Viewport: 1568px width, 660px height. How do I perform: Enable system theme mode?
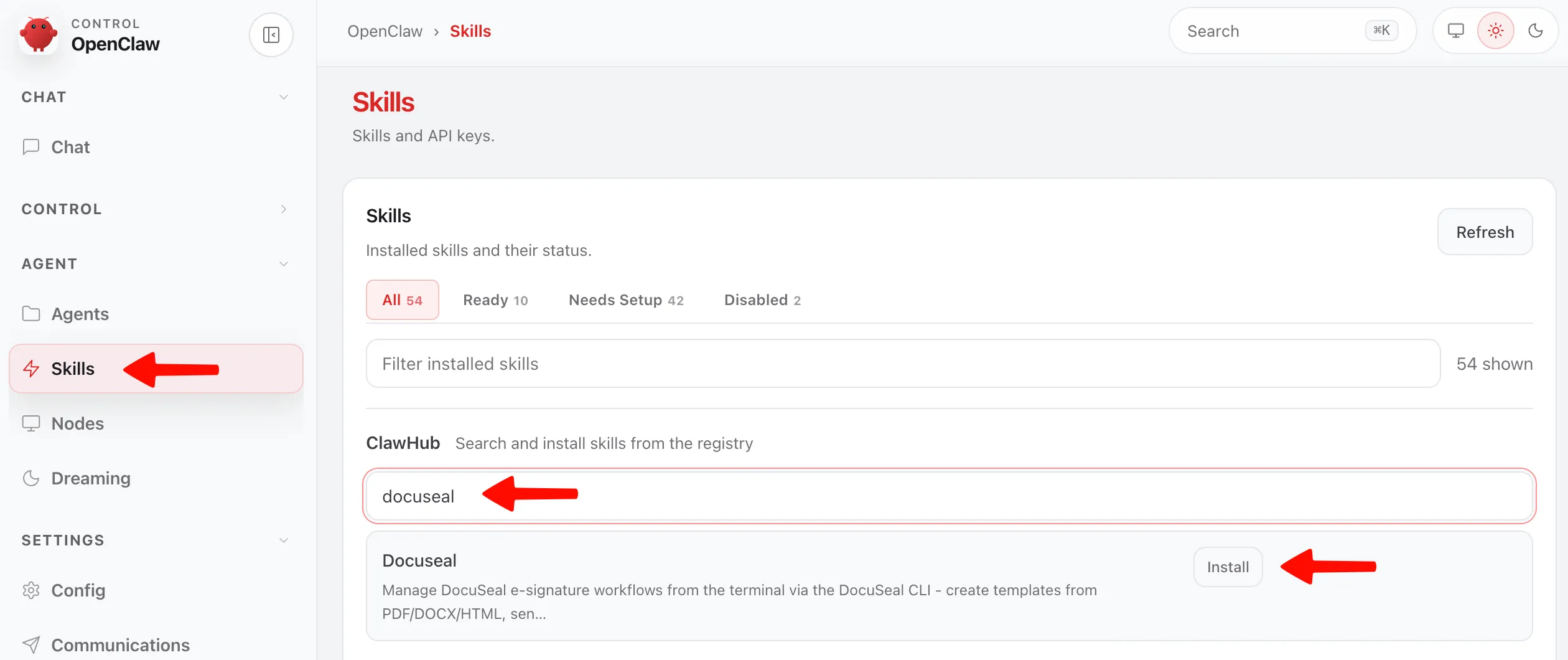pos(1455,30)
